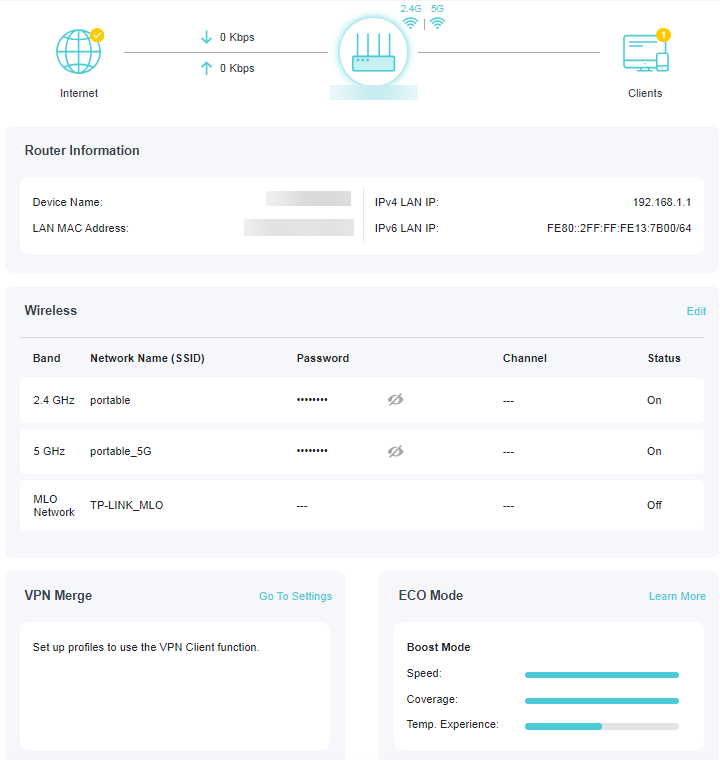This screenshot has width=720, height=760.
Task: Click the 'portable_5G' network name
Action: 121,451
